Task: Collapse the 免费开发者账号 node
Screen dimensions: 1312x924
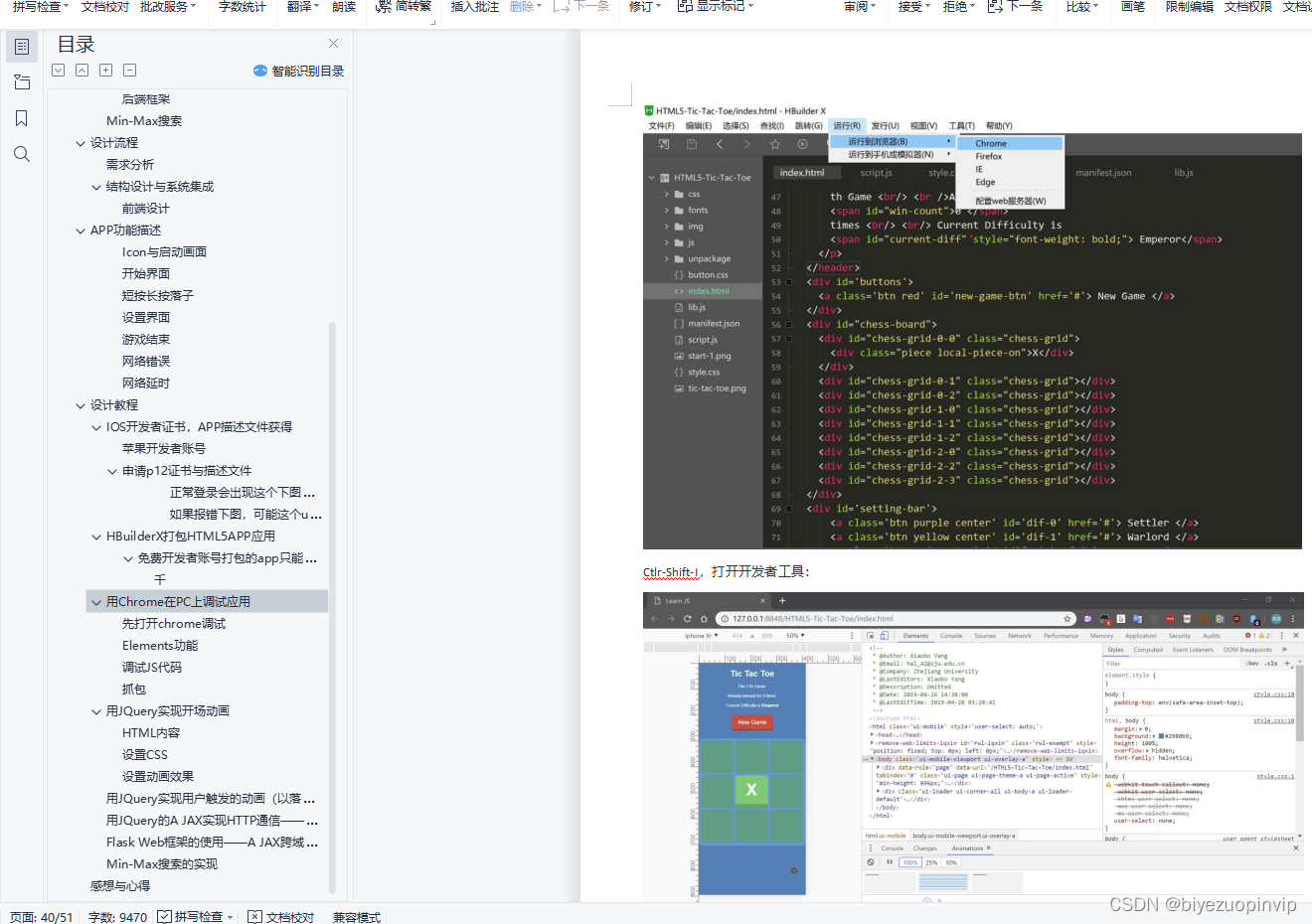Action: point(128,558)
